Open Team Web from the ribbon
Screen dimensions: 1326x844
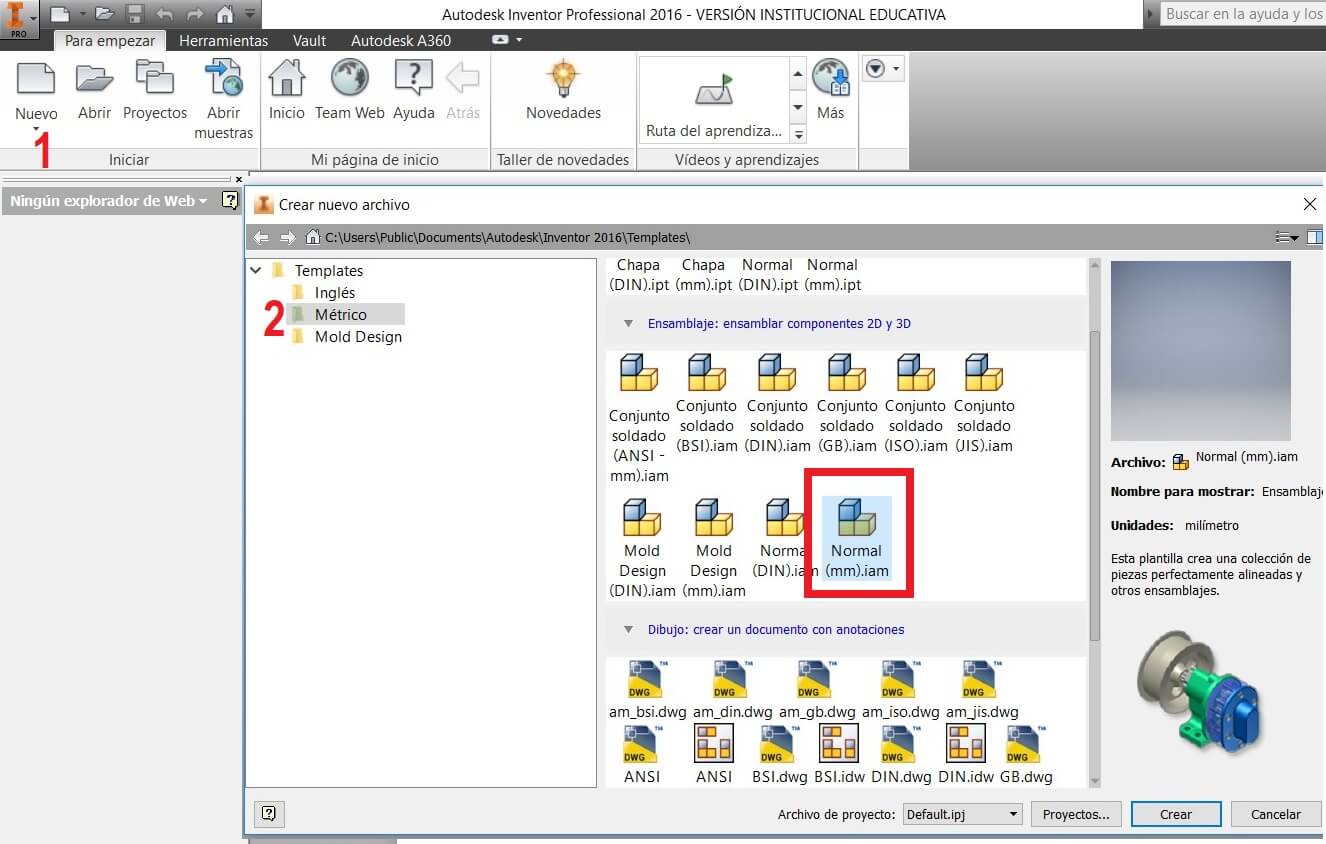point(350,91)
